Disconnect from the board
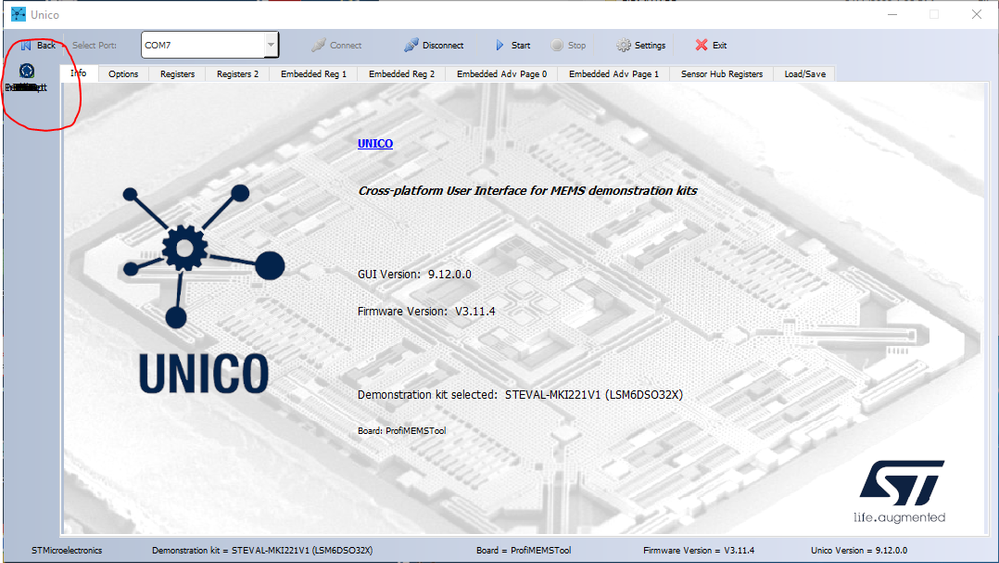Viewport: 999px width, 563px height. [433, 45]
